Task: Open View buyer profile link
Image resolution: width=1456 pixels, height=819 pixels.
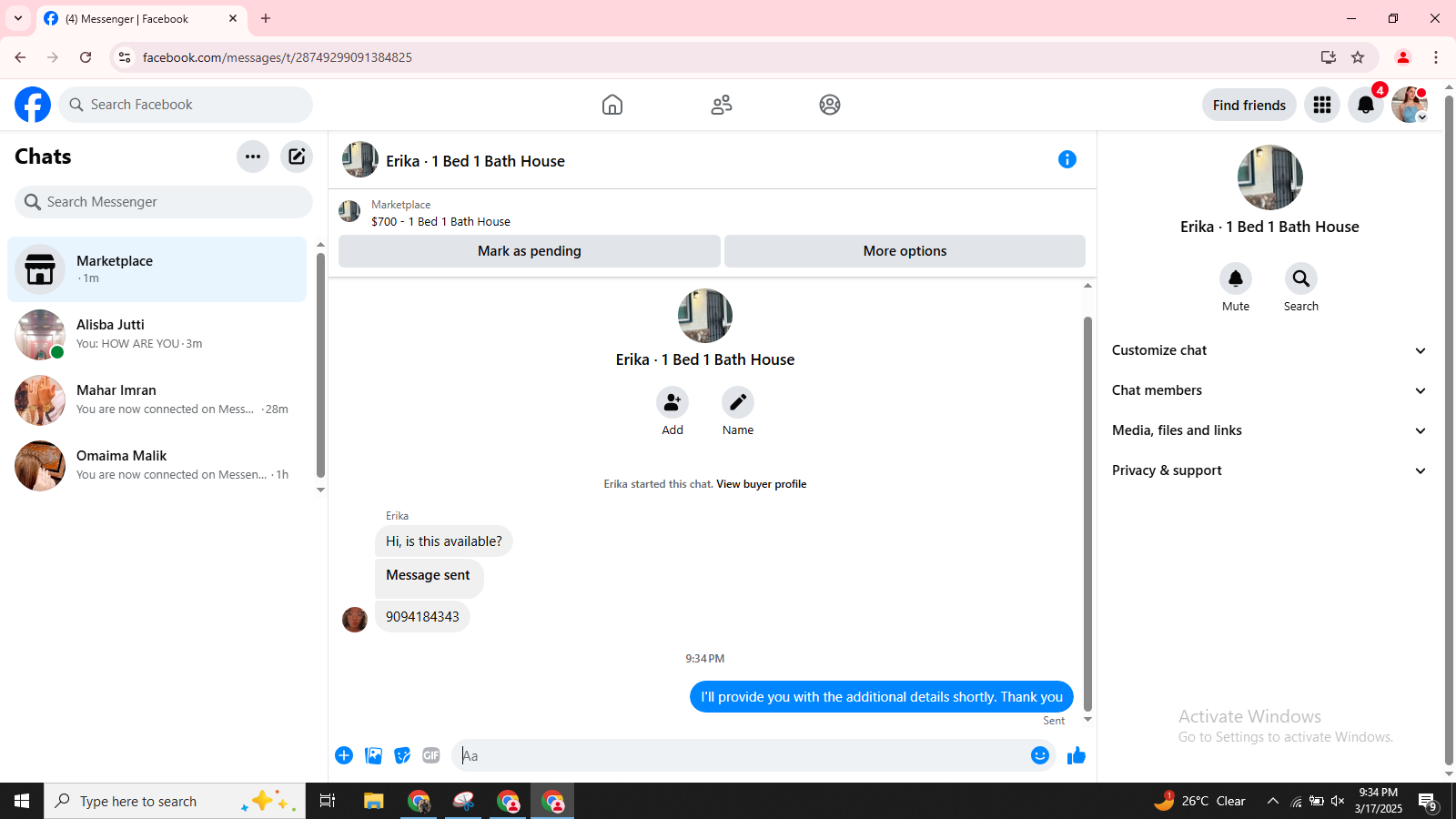Action: pos(762,484)
